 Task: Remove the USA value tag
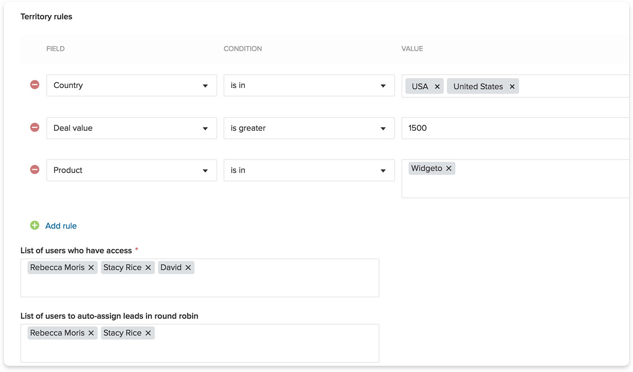(x=437, y=86)
